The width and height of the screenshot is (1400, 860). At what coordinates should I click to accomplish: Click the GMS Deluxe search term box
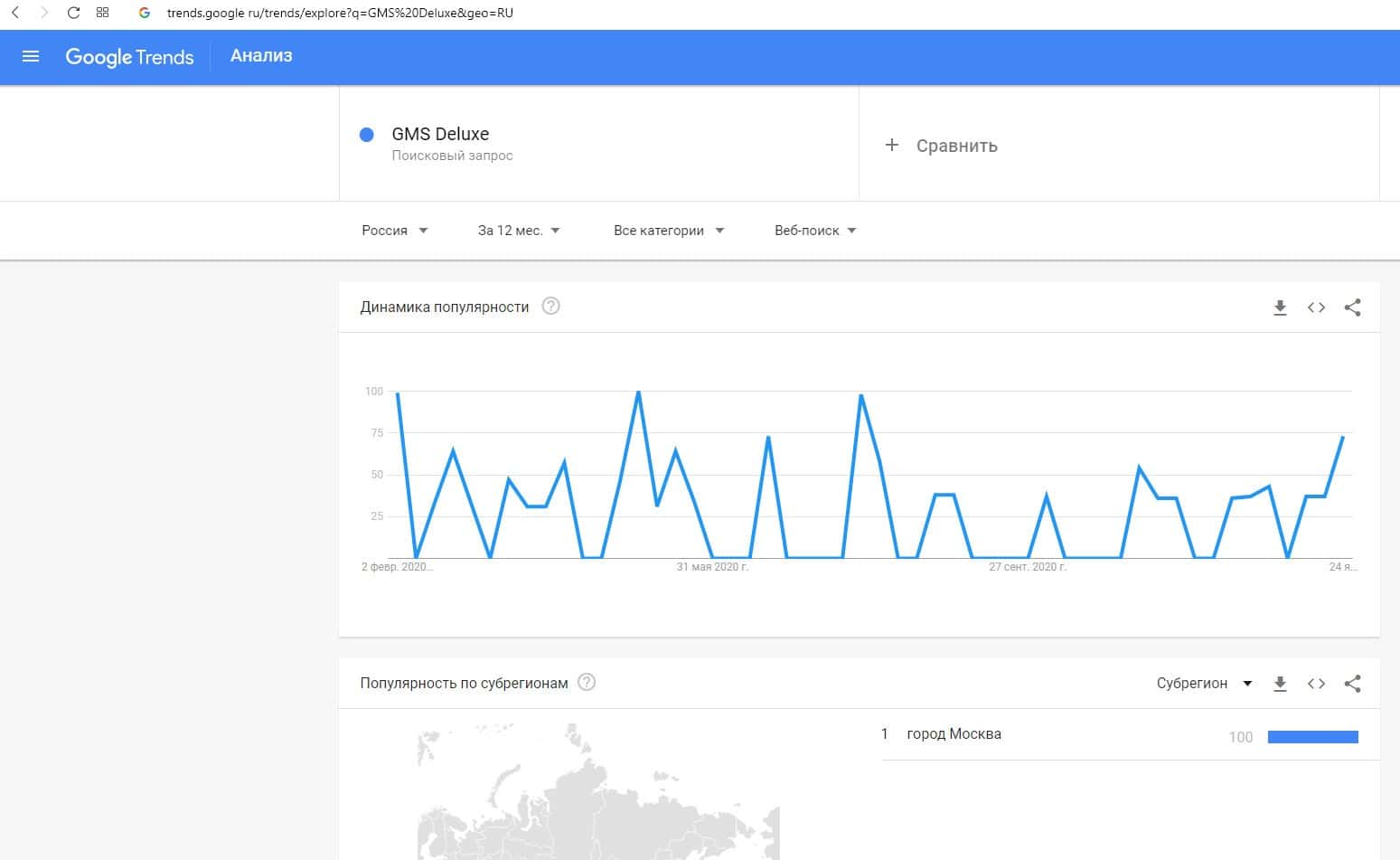[598, 144]
